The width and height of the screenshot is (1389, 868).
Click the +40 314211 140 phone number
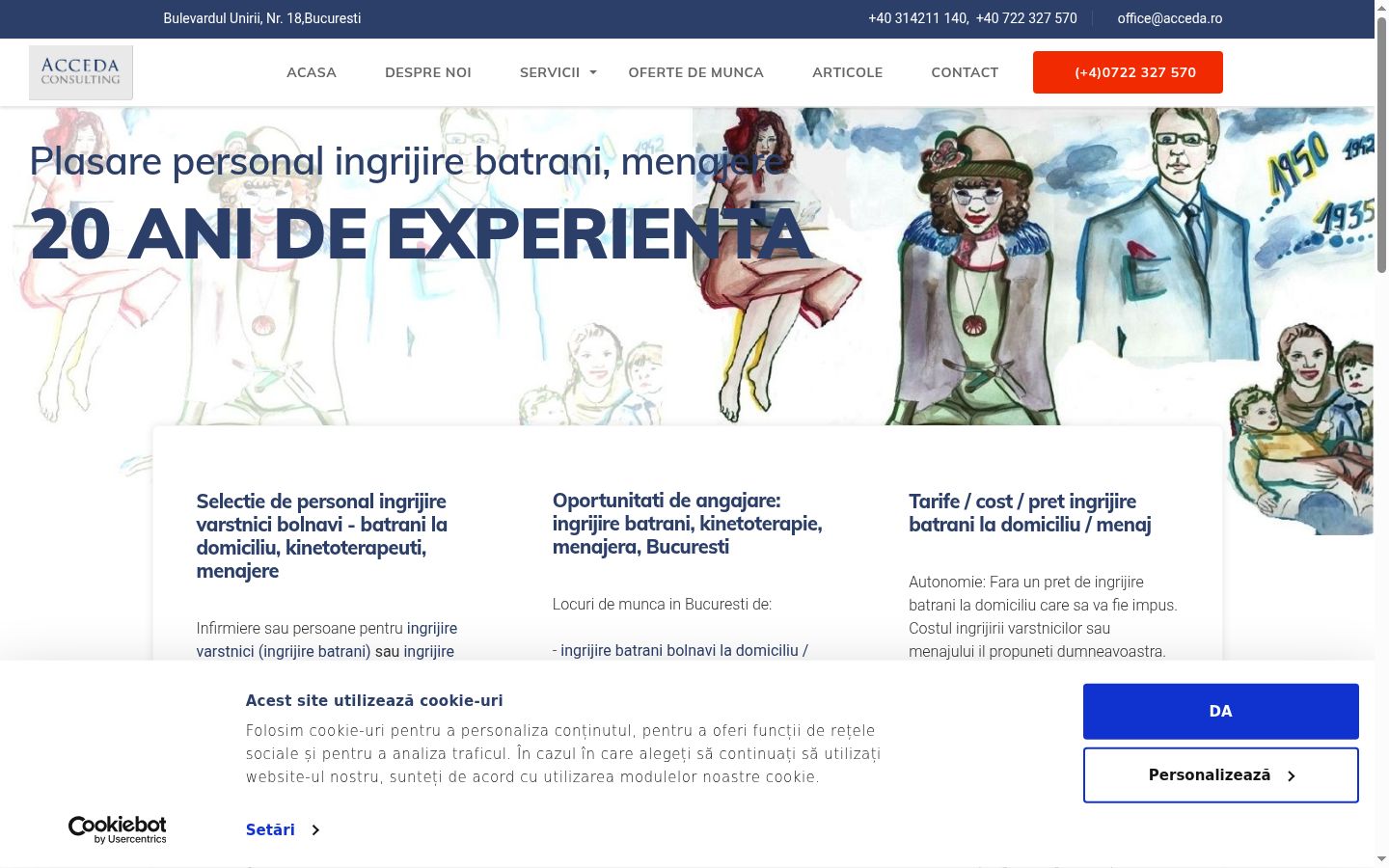918,18
